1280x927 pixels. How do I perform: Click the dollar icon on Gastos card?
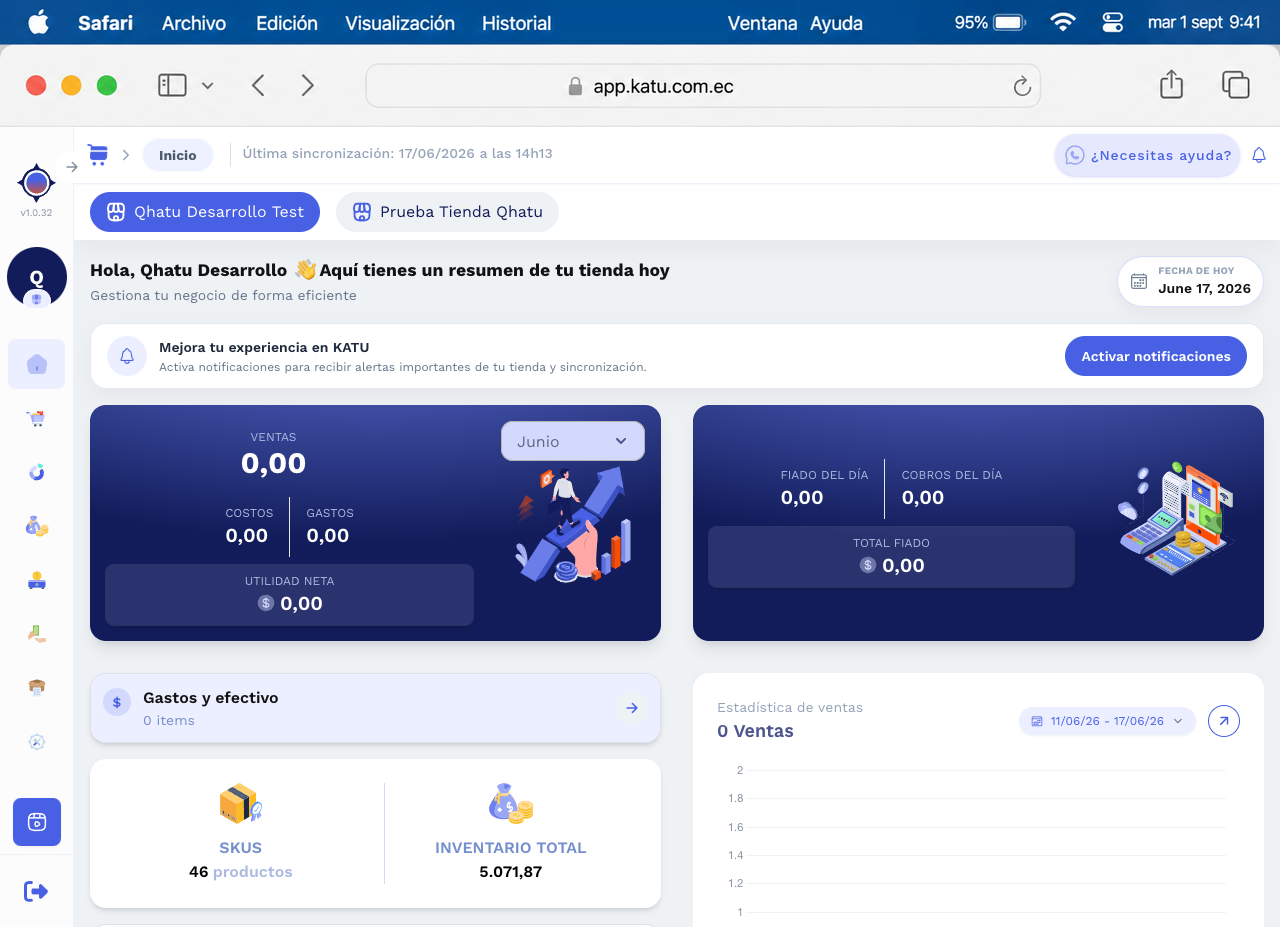(117, 703)
